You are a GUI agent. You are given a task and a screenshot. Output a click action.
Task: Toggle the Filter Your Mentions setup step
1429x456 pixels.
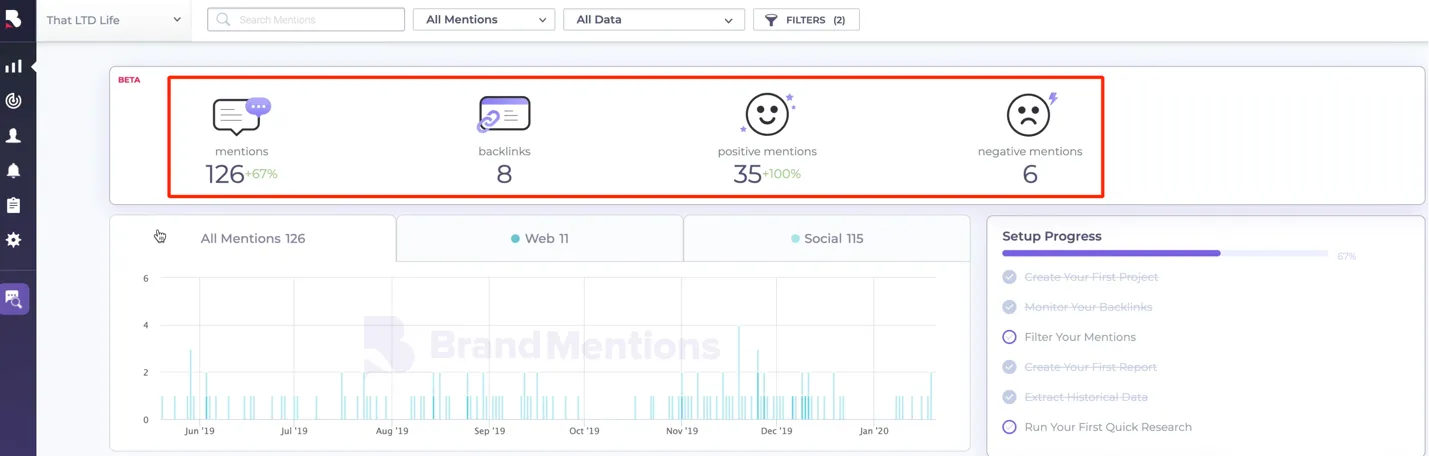pyautogui.click(x=1009, y=337)
